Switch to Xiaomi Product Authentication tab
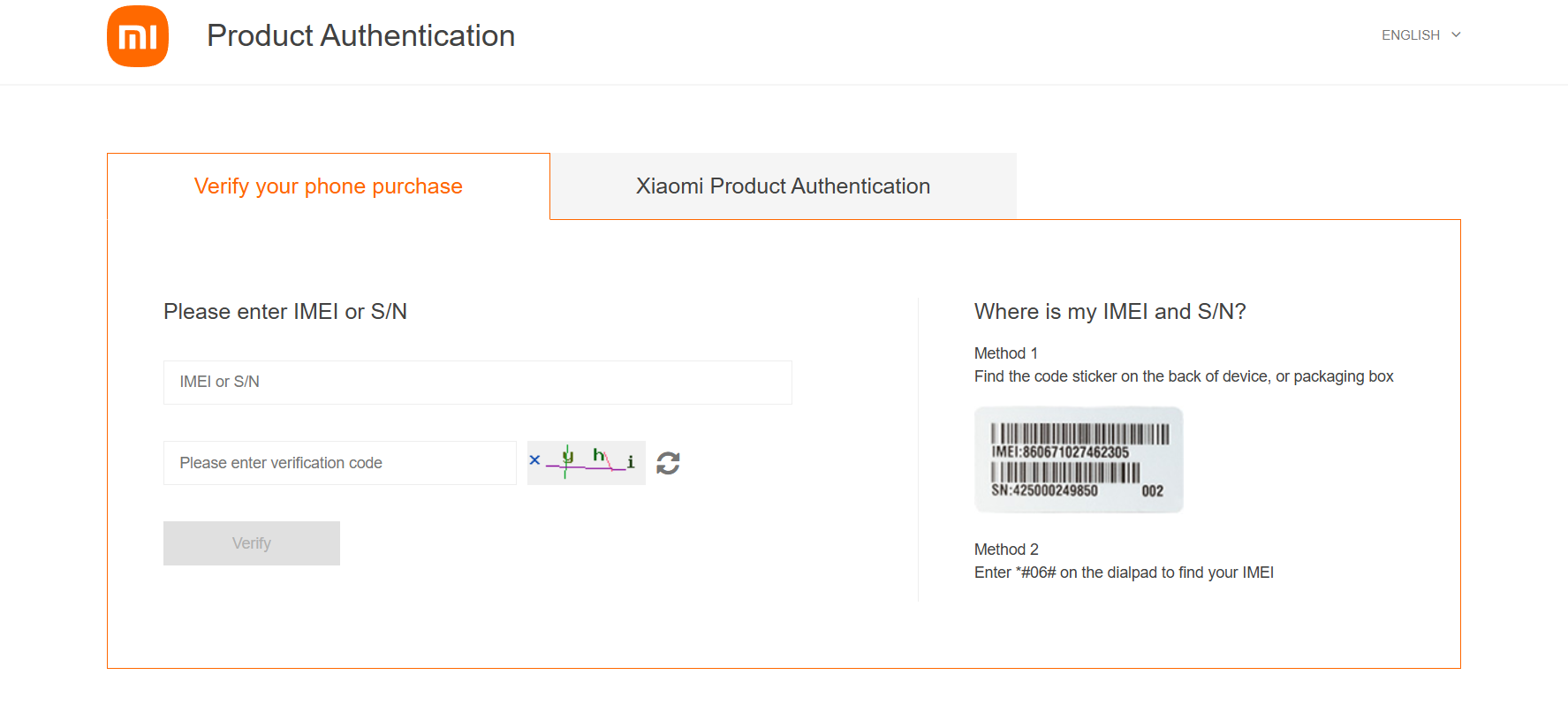 tap(783, 186)
